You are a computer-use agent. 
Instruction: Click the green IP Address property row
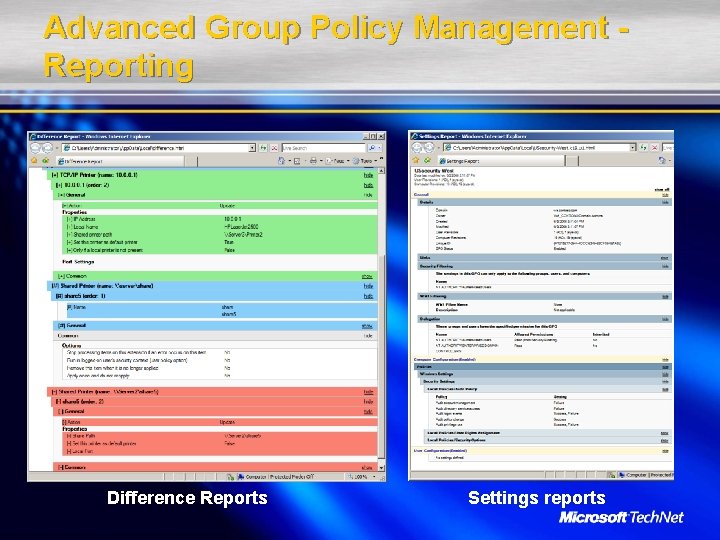(x=220, y=219)
